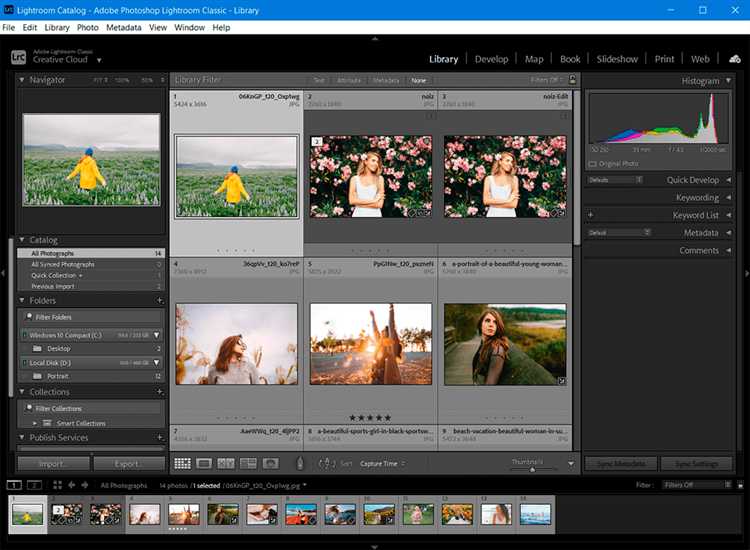Click the Desktop folder icon

click(x=37, y=349)
